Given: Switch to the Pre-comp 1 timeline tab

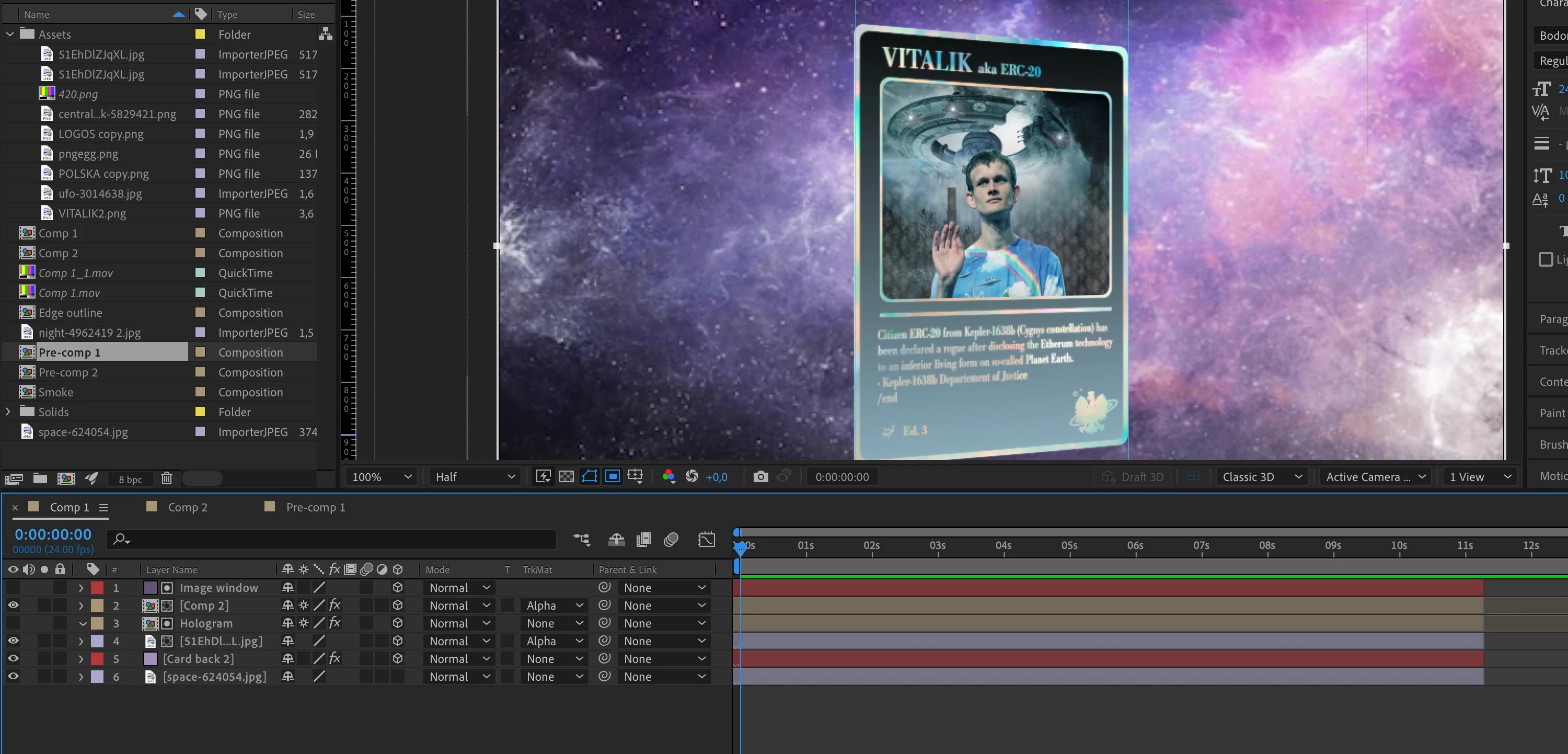Looking at the screenshot, I should [315, 507].
